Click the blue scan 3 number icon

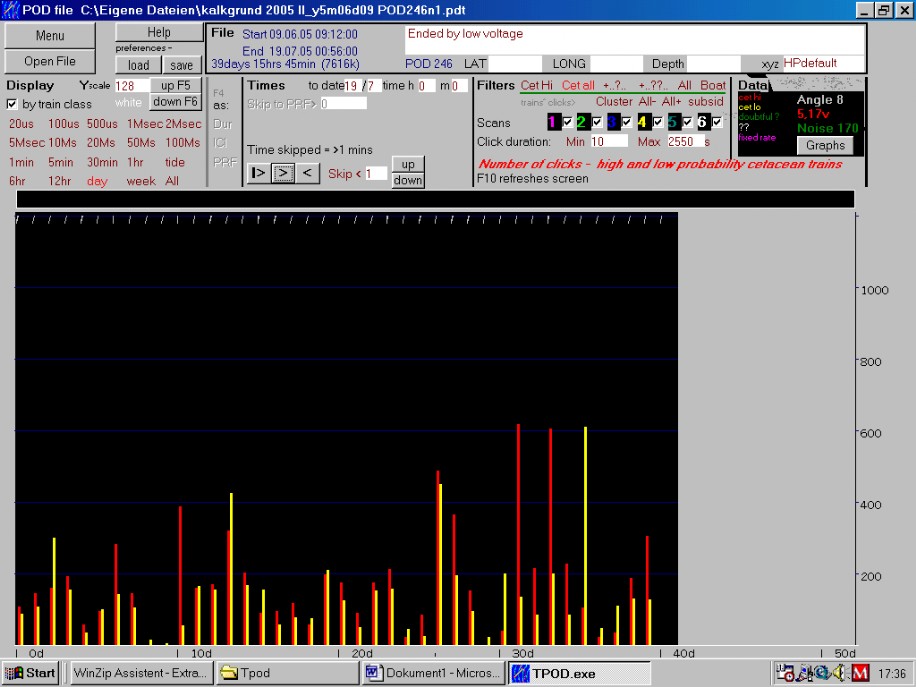coord(613,122)
